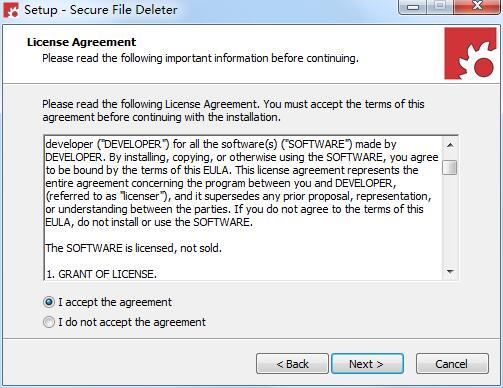This screenshot has height=388, width=503.
Task: Click the scrollbar track below the thumb
Action: pyautogui.click(x=450, y=219)
